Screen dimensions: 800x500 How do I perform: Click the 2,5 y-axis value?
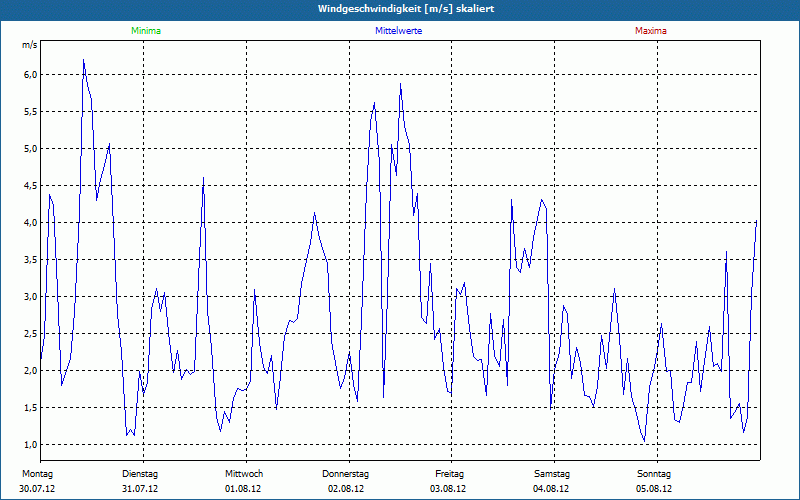click(x=30, y=334)
